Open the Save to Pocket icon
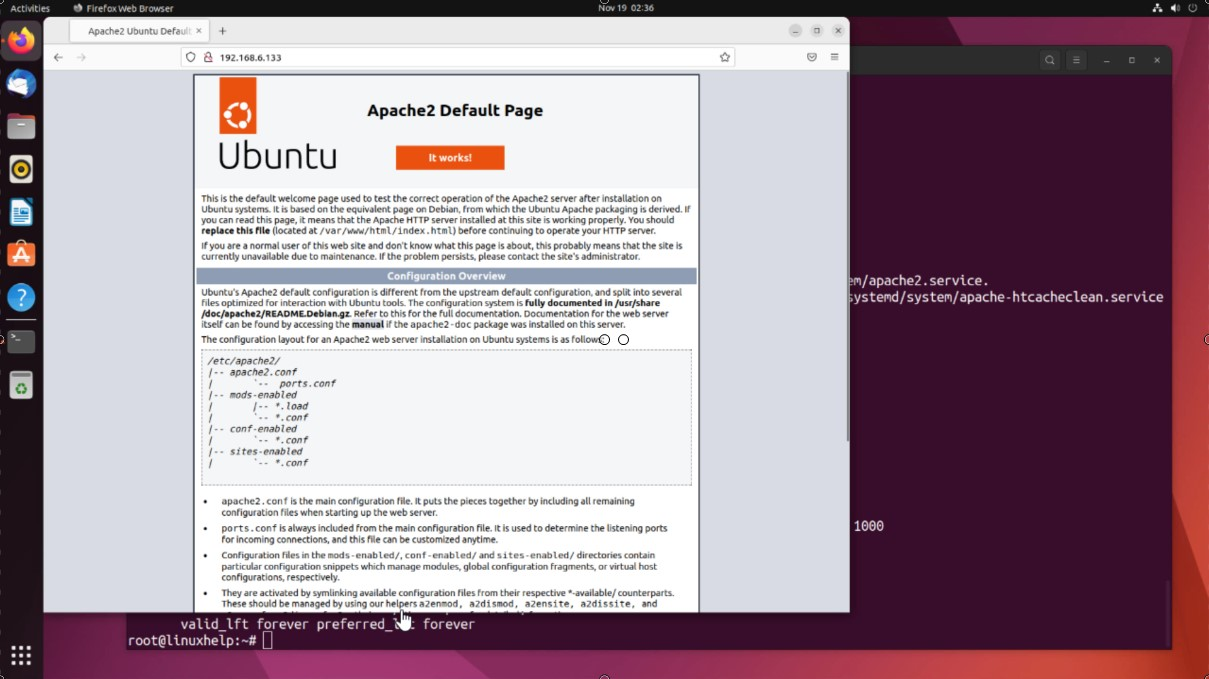The height and width of the screenshot is (679, 1209). (812, 57)
